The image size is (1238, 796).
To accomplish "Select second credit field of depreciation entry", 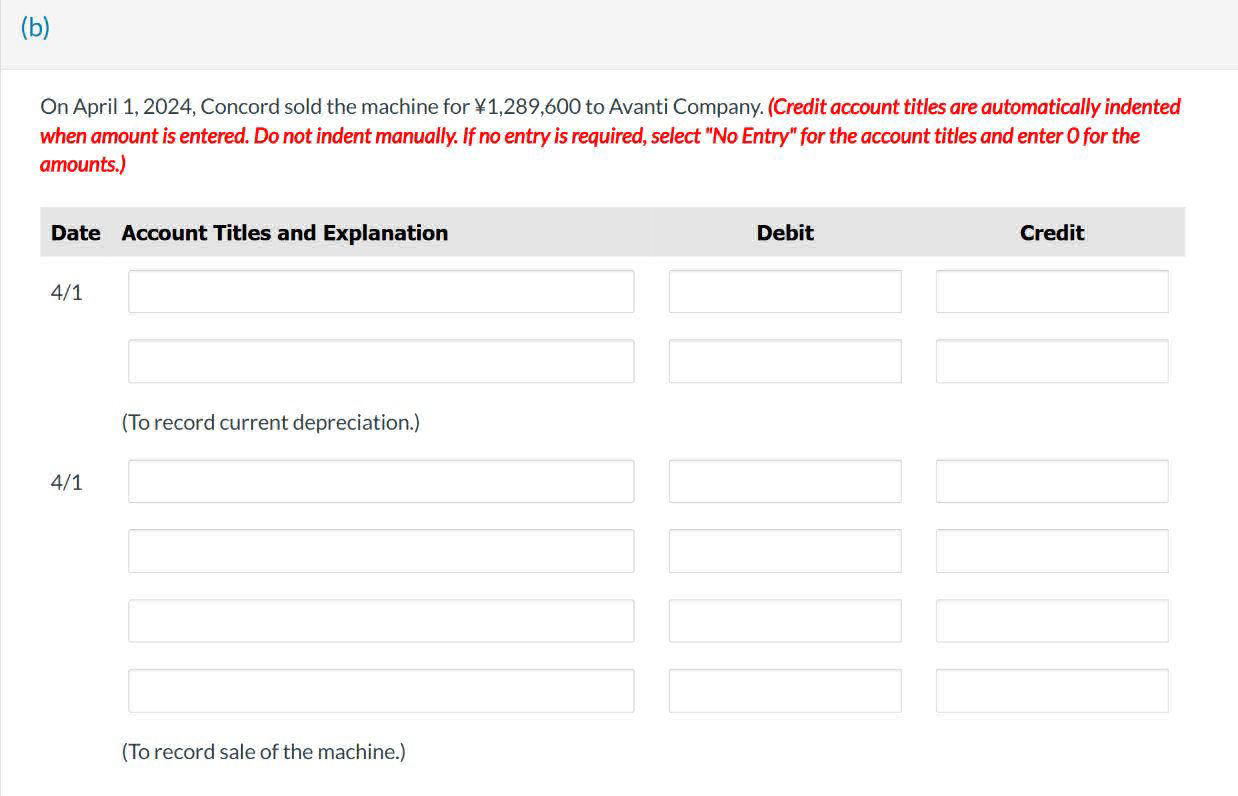I will 1051,361.
